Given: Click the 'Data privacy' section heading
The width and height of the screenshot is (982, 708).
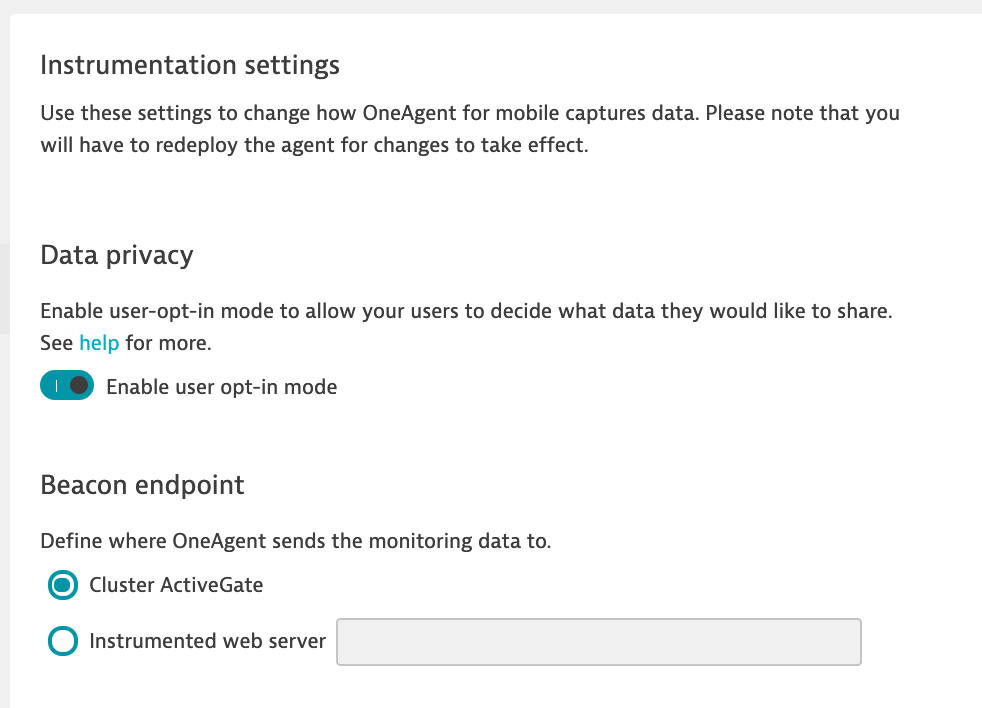Looking at the screenshot, I should pos(116,255).
